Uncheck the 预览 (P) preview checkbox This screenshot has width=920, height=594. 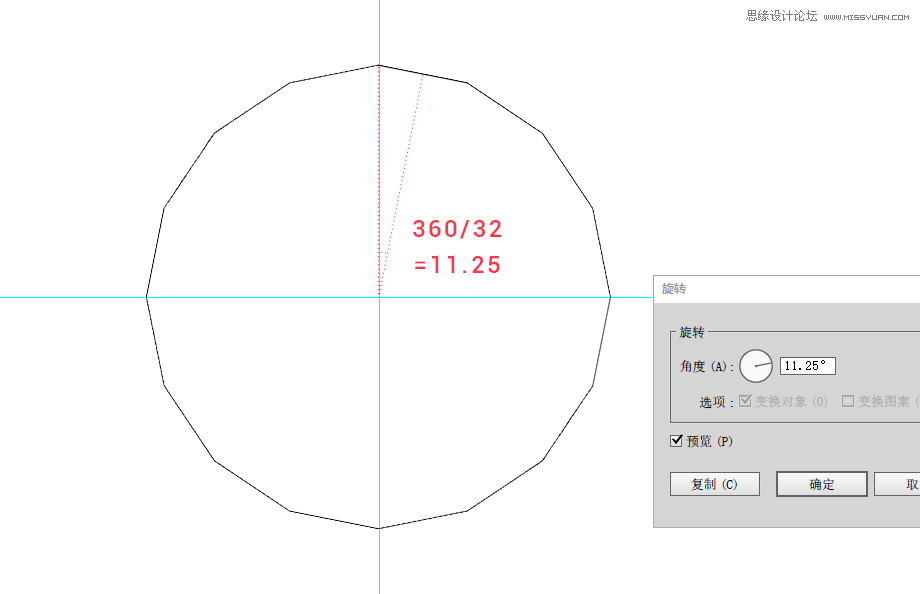click(x=677, y=441)
